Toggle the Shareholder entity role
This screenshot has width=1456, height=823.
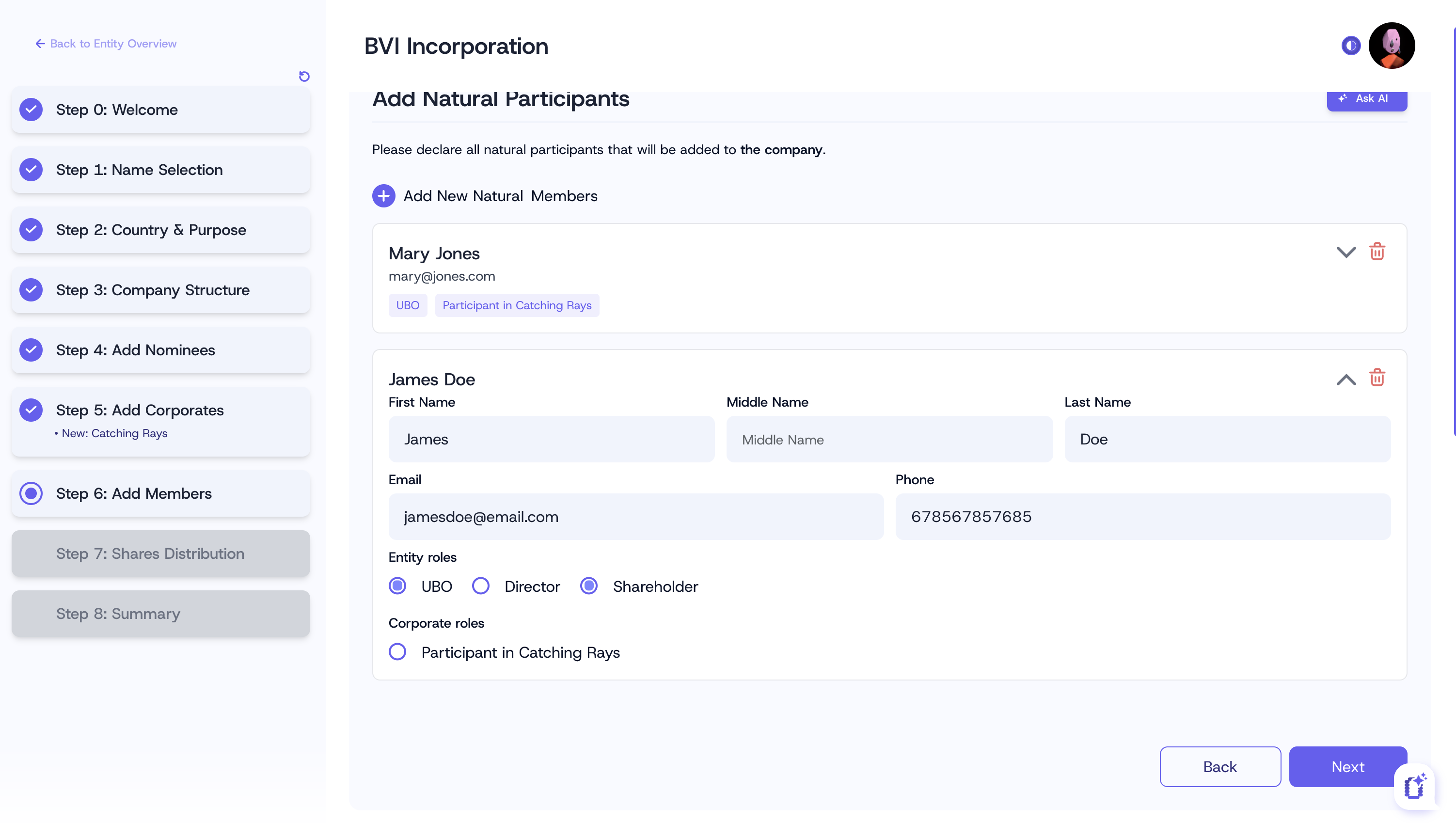[588, 586]
